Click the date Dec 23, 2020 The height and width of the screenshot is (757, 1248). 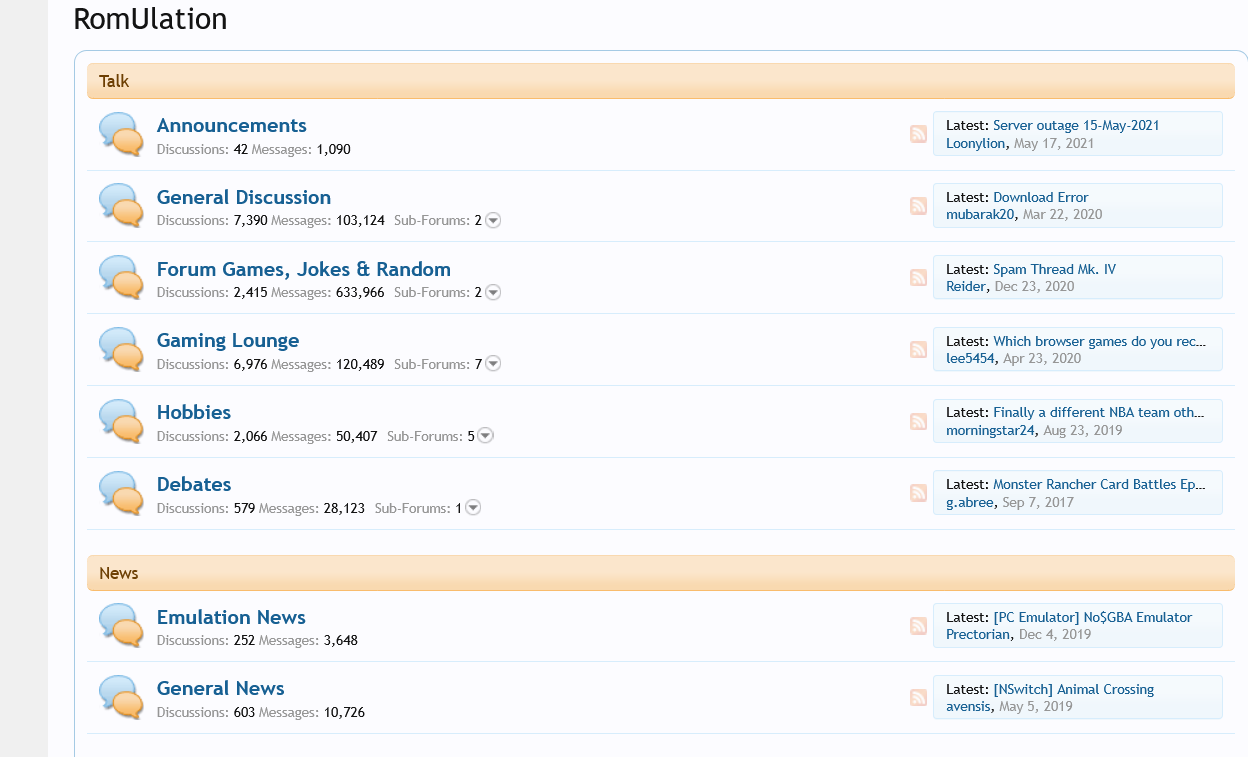1035,286
